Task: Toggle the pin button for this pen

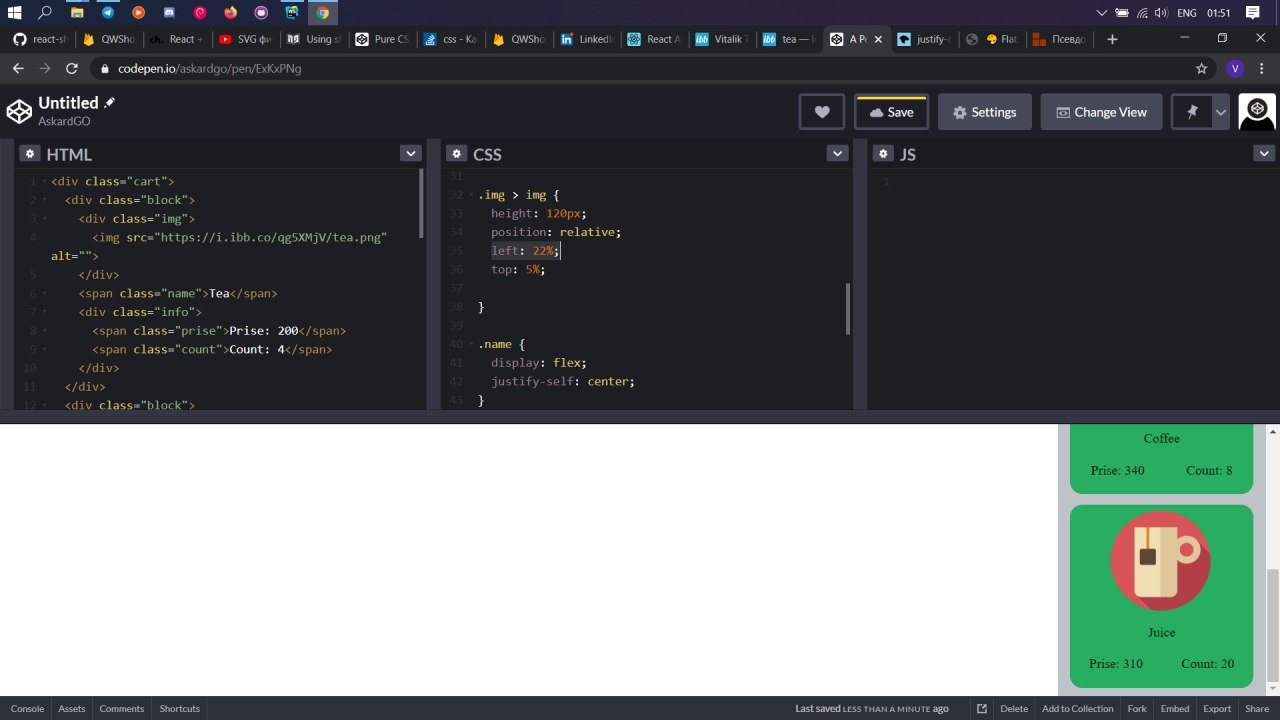Action: [x=1192, y=112]
